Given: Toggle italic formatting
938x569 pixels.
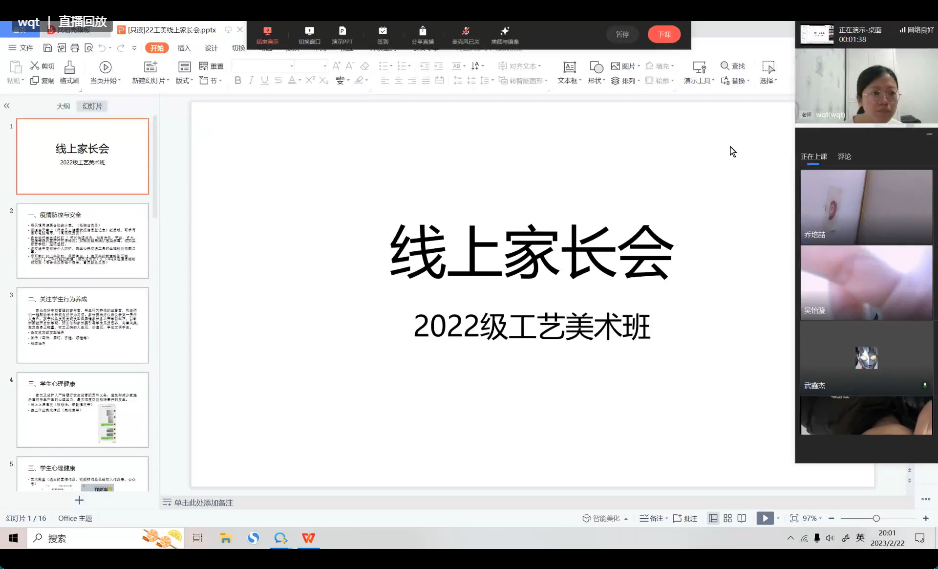Looking at the screenshot, I should click(251, 80).
